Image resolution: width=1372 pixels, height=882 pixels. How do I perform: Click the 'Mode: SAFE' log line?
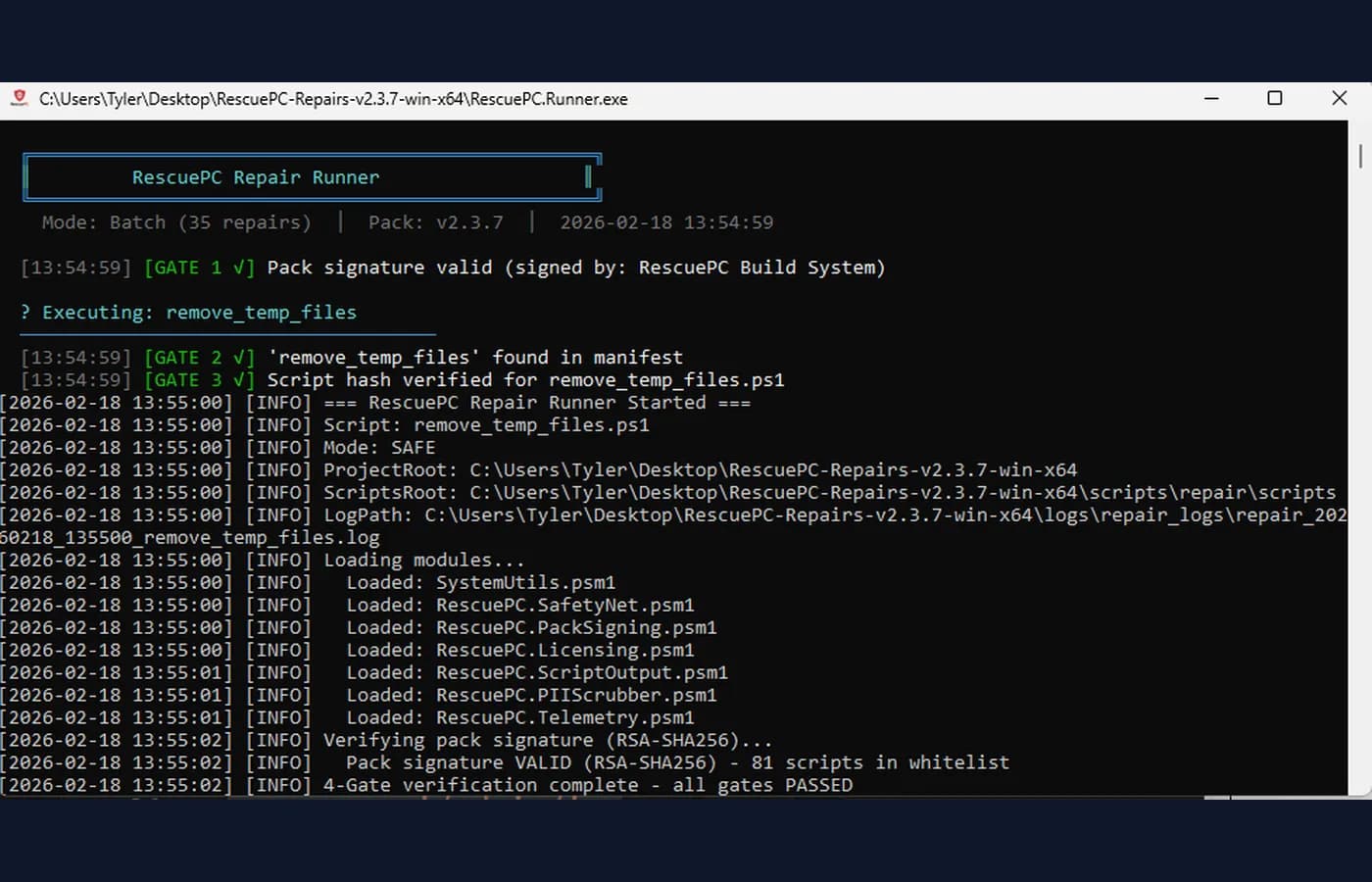point(218,448)
